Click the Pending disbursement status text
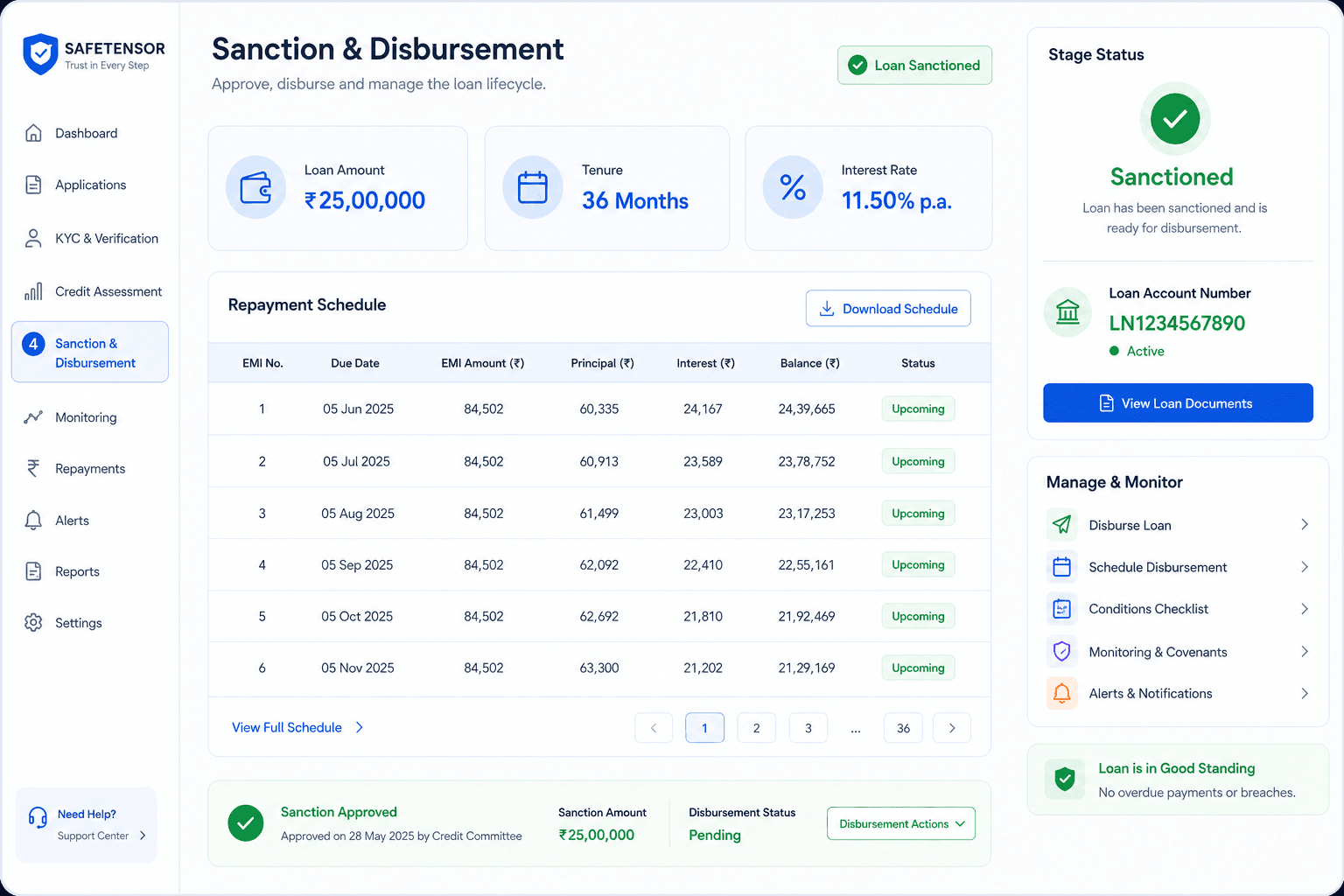Image resolution: width=1344 pixels, height=896 pixels. pos(715,835)
